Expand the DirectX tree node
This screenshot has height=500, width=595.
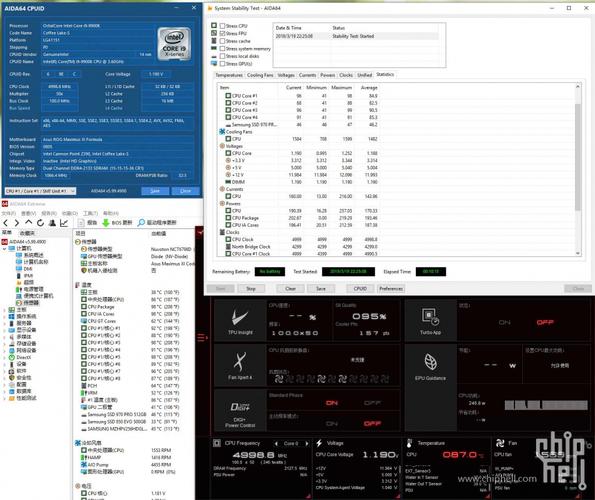[x=5, y=358]
